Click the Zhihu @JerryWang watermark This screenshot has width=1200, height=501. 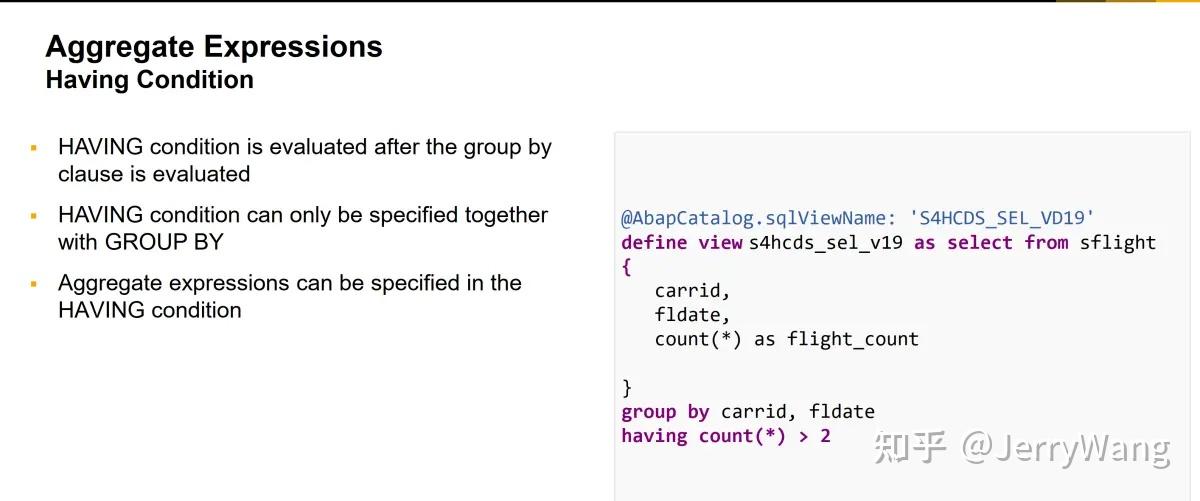[1021, 448]
